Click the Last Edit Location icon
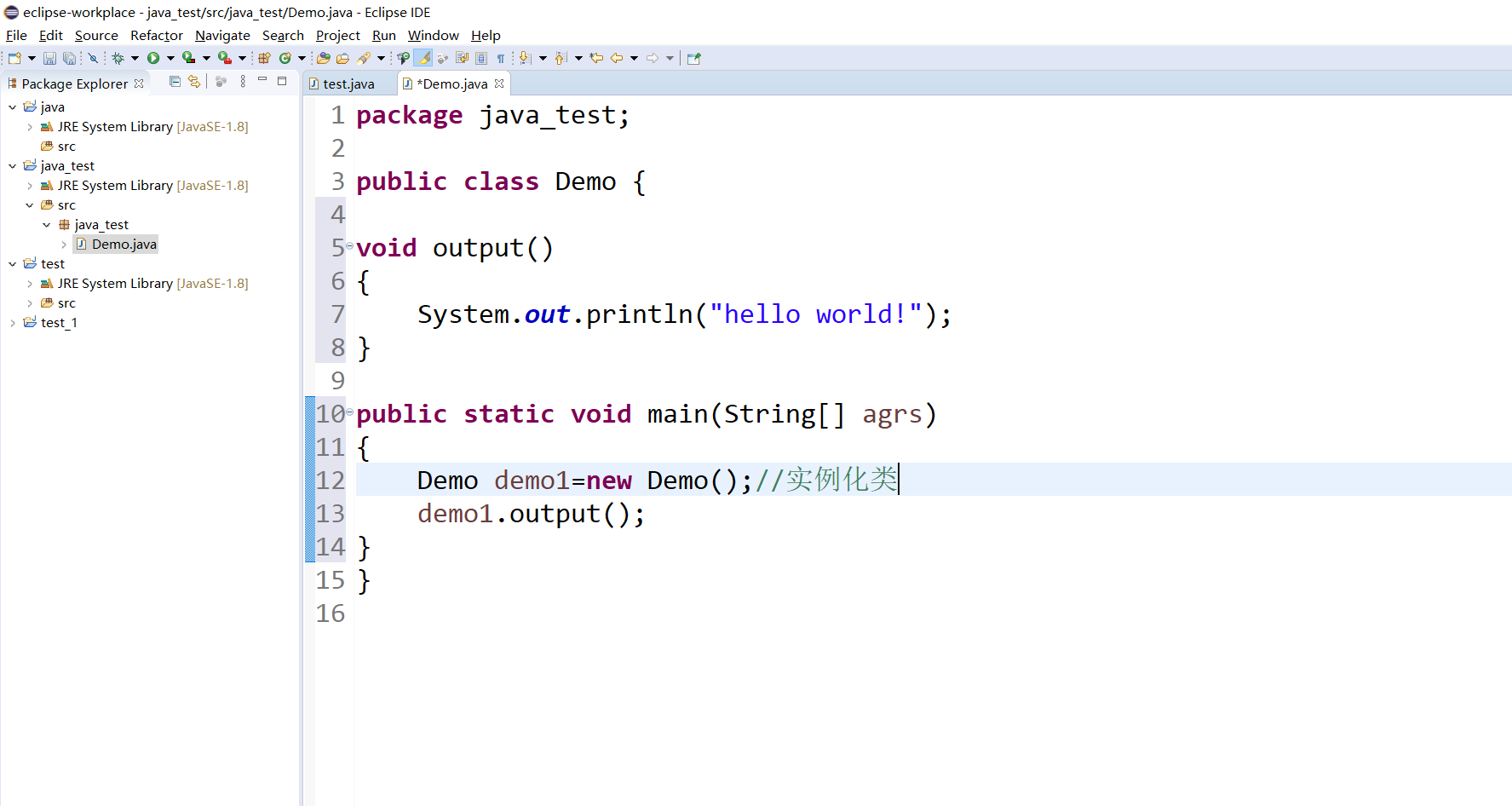This screenshot has height=806, width=1512. click(596, 58)
